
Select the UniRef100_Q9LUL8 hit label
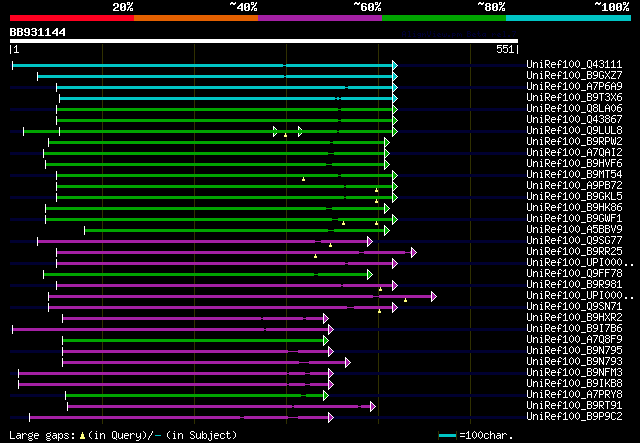pyautogui.click(x=574, y=131)
